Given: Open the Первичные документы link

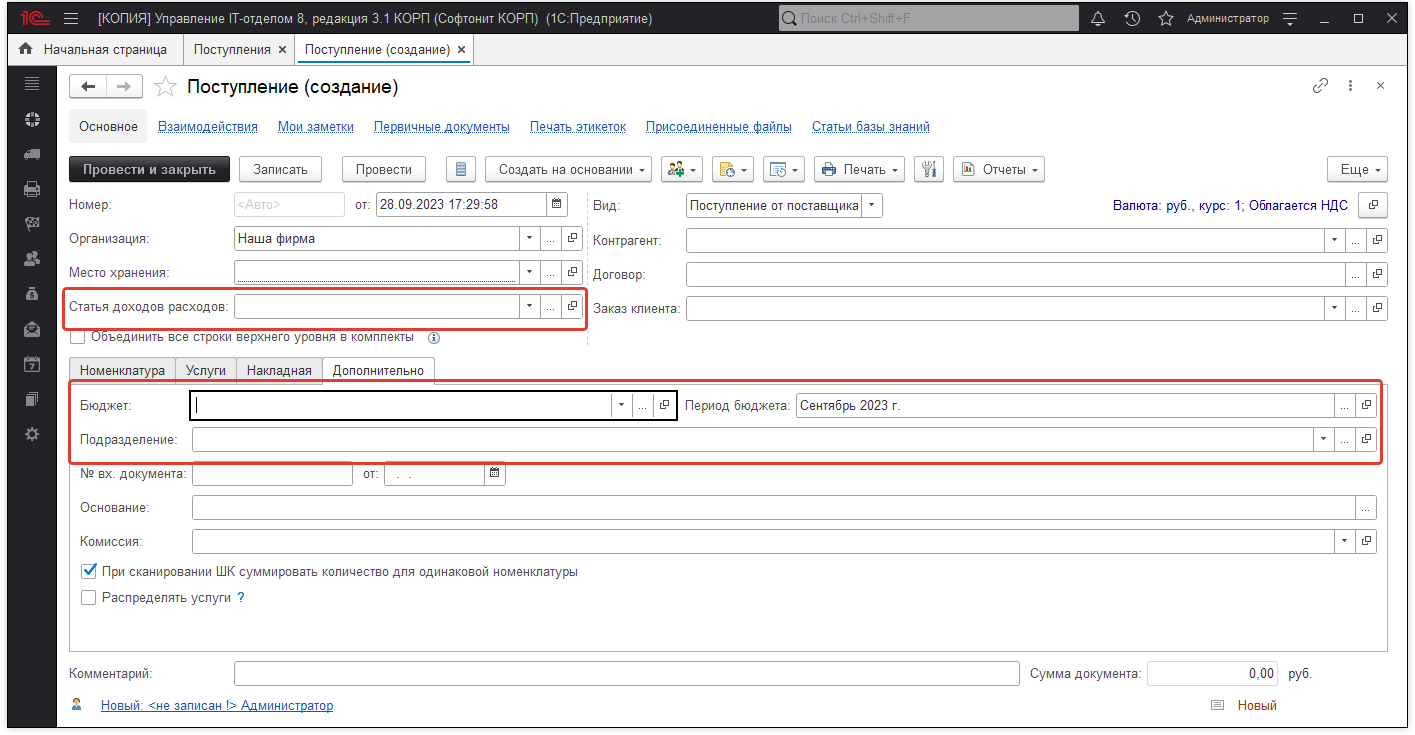Looking at the screenshot, I should pyautogui.click(x=442, y=127).
